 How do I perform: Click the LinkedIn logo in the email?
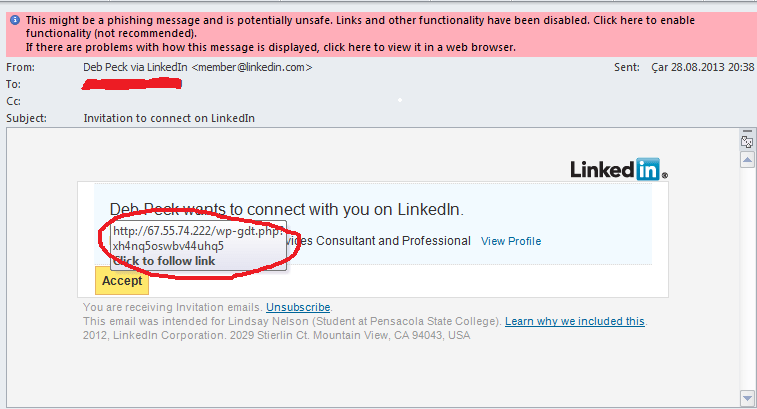[x=619, y=169]
